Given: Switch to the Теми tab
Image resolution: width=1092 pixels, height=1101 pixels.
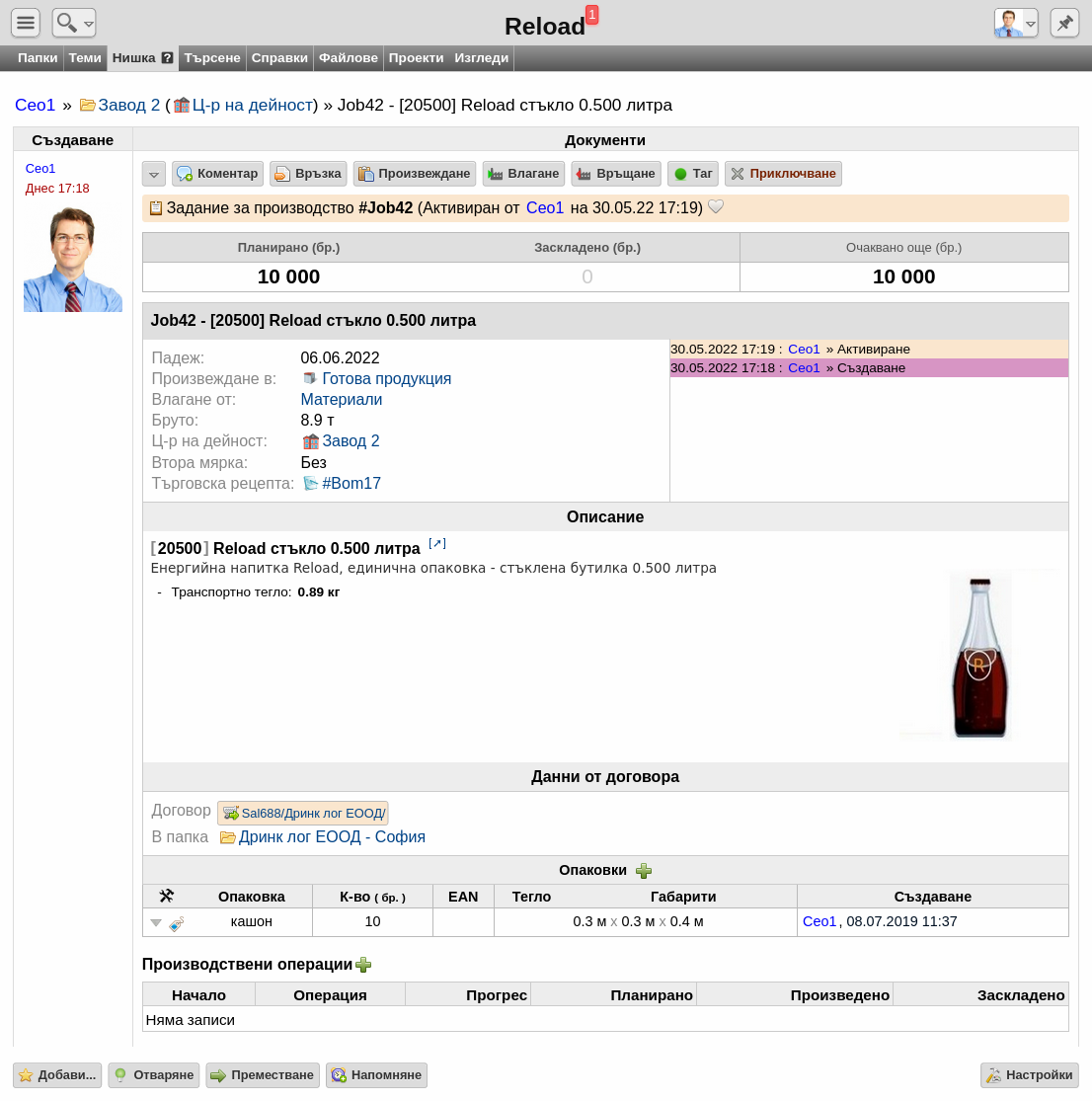Looking at the screenshot, I should click(85, 58).
